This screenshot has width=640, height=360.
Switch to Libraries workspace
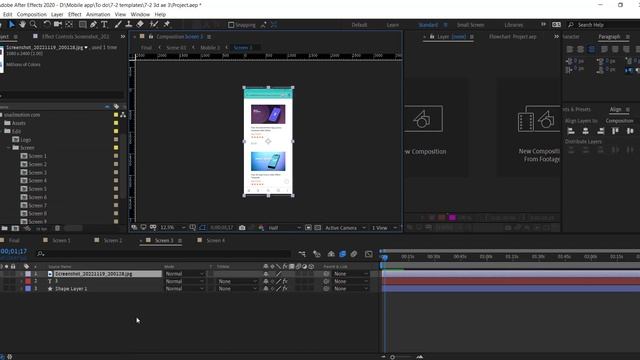[x=513, y=25]
